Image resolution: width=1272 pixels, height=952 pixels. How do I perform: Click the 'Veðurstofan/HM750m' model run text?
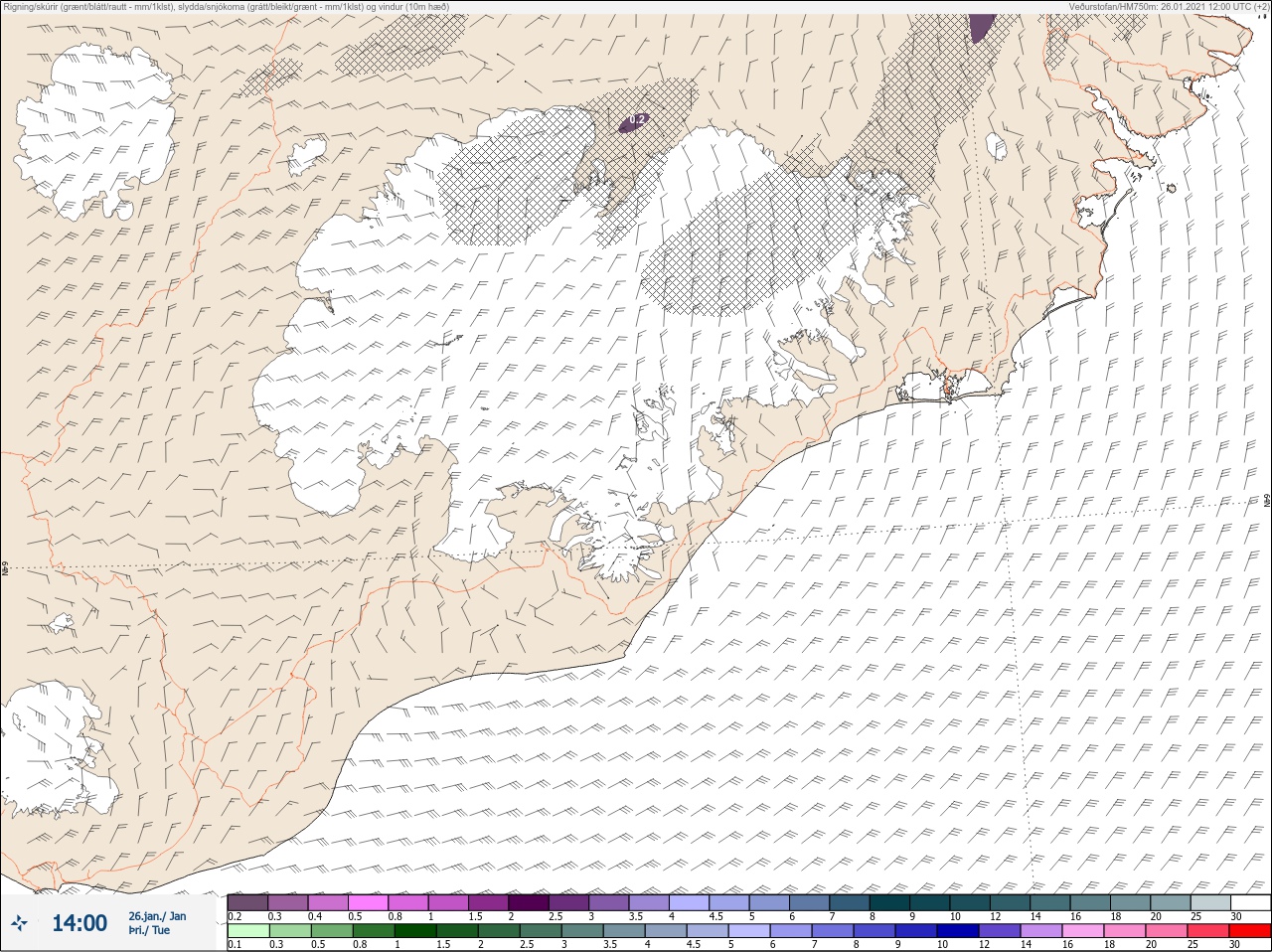pos(1113,6)
